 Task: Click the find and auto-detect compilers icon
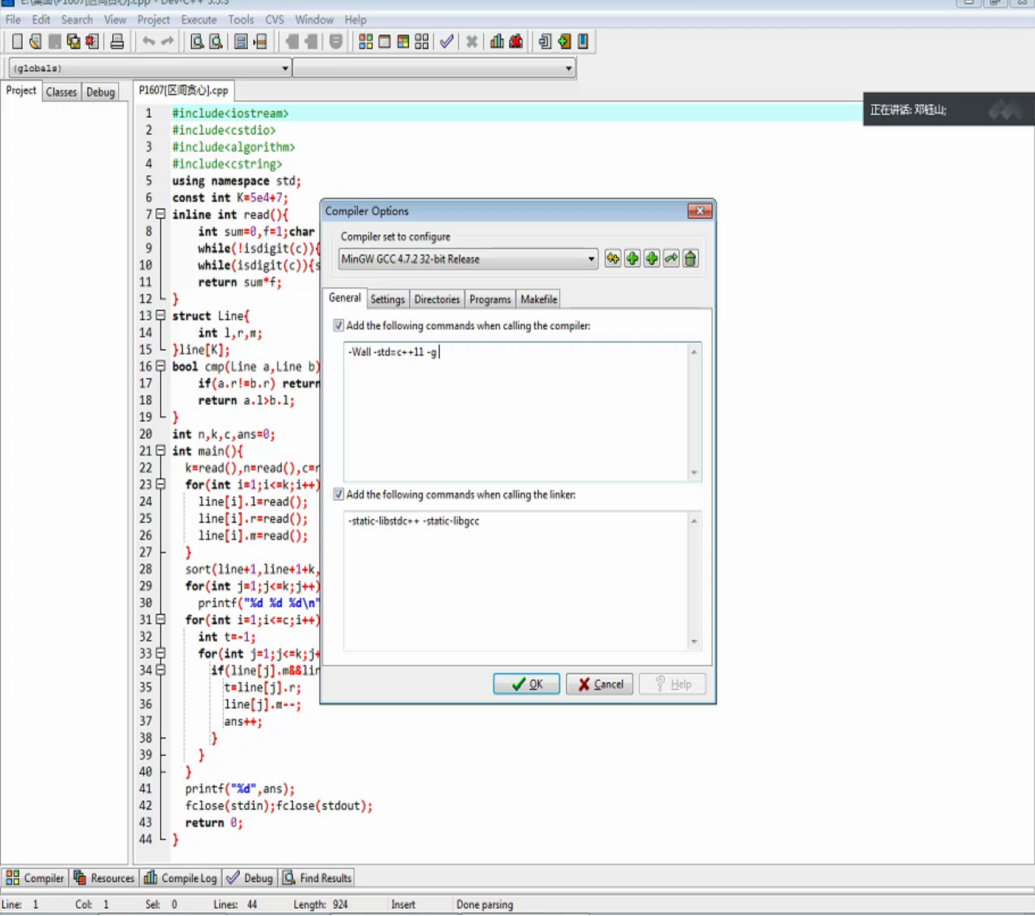coord(613,259)
